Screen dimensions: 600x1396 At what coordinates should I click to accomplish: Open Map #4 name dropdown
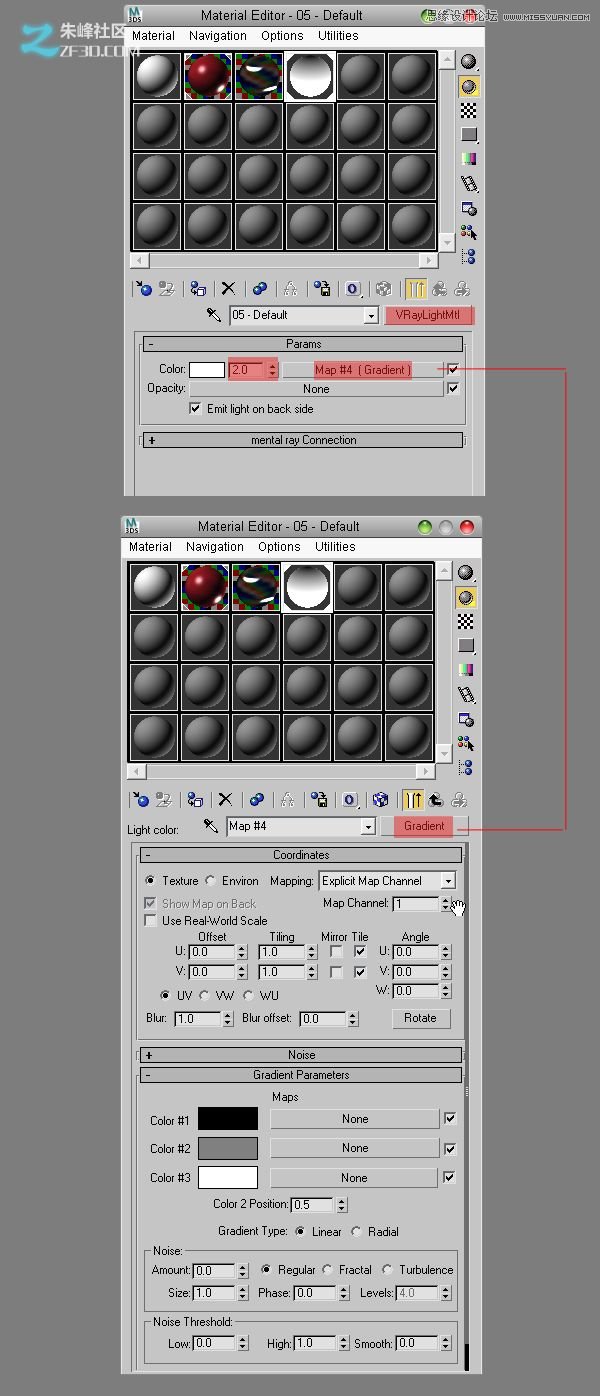(368, 826)
